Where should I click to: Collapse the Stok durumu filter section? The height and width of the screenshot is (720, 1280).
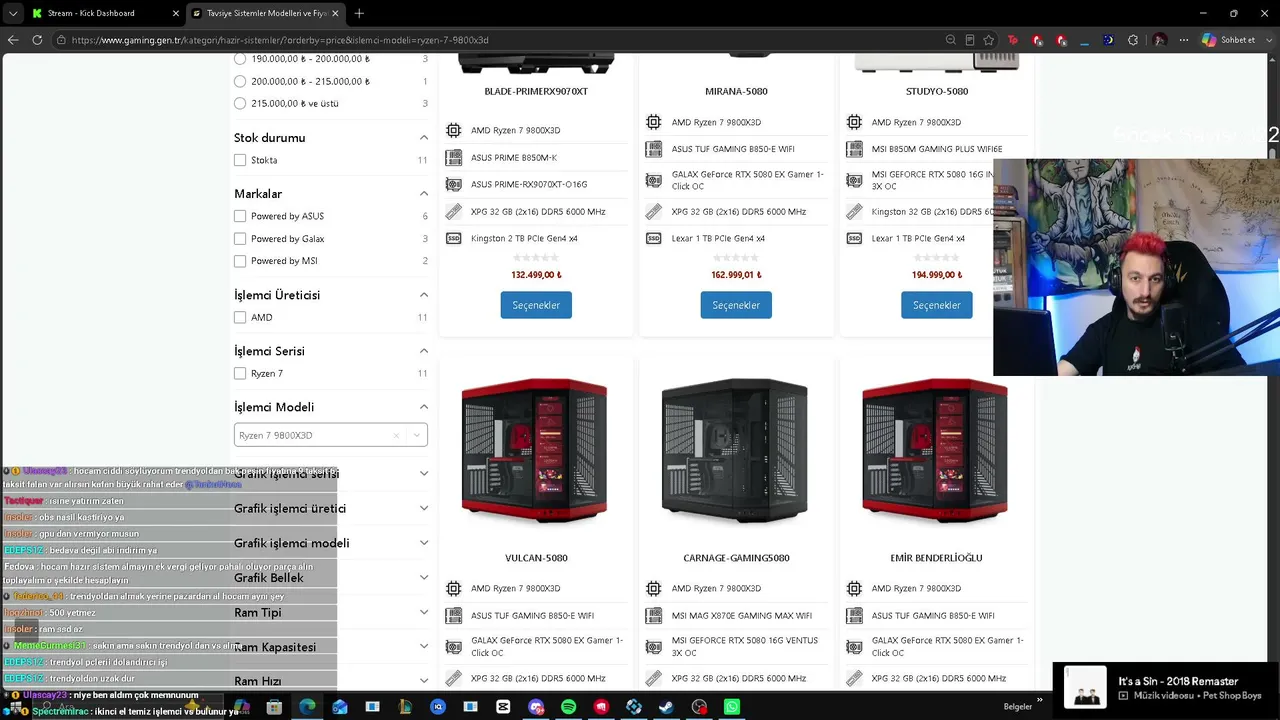click(x=424, y=138)
